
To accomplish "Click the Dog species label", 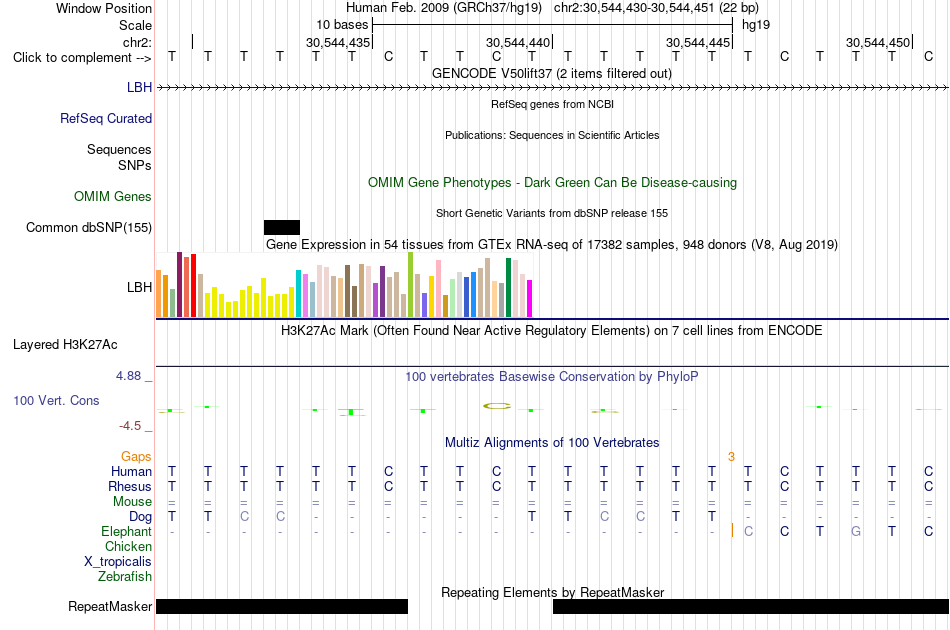I will point(141,517).
